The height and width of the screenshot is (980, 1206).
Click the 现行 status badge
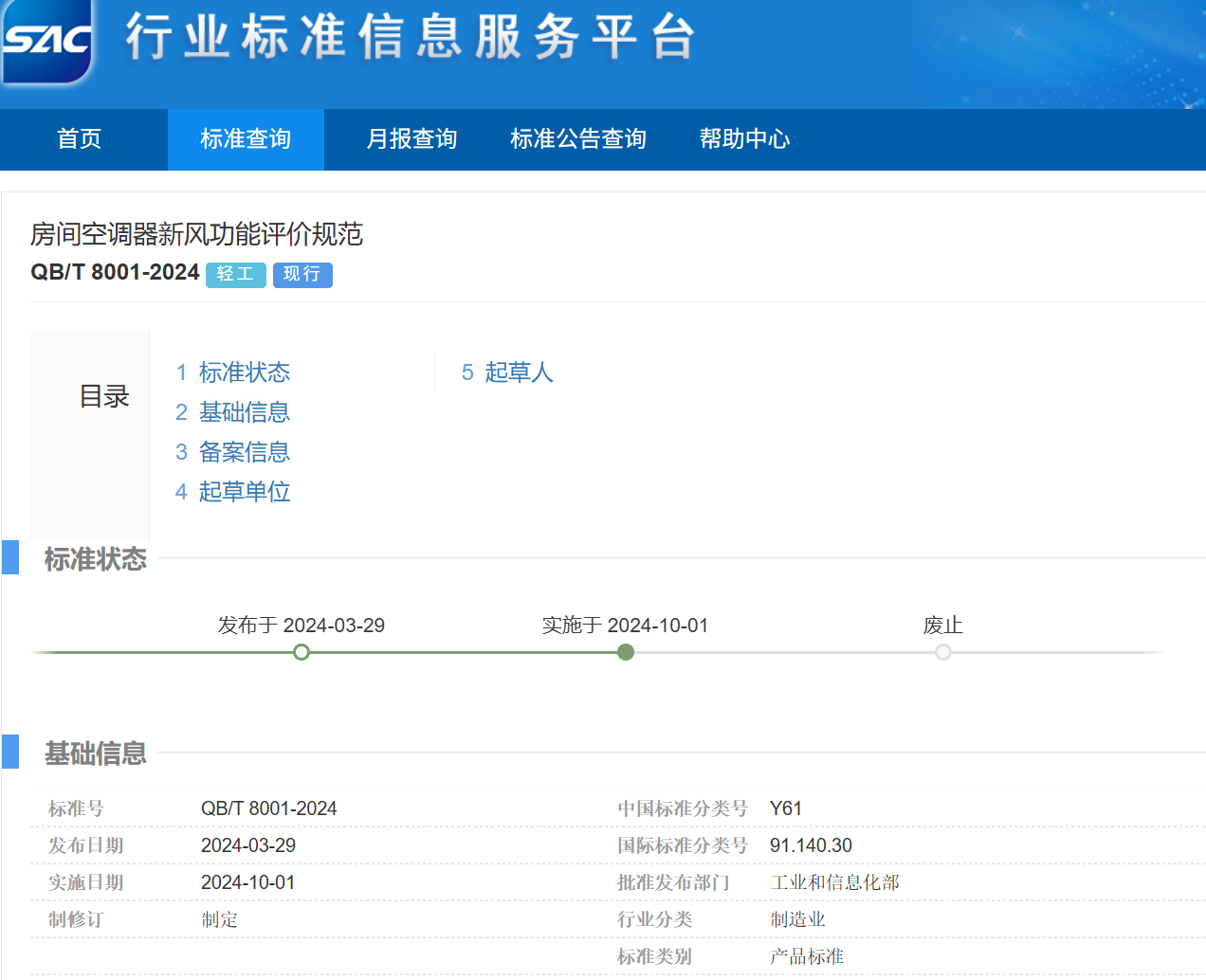(302, 274)
